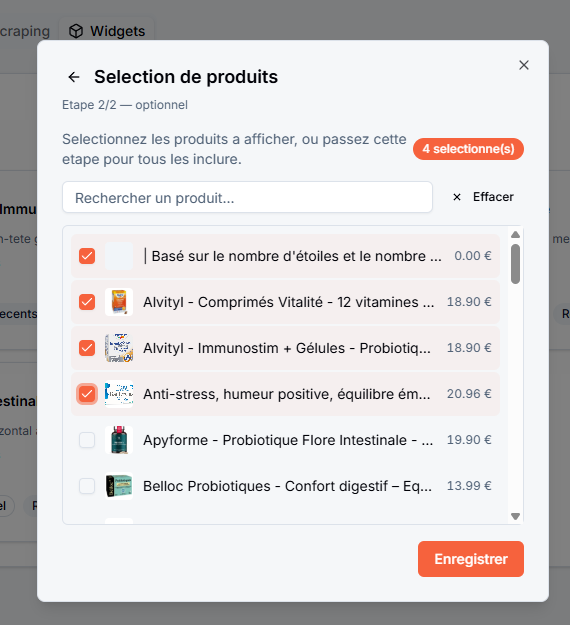
Task: Click the Belloc Probiotiques box thumbnail
Action: click(119, 486)
